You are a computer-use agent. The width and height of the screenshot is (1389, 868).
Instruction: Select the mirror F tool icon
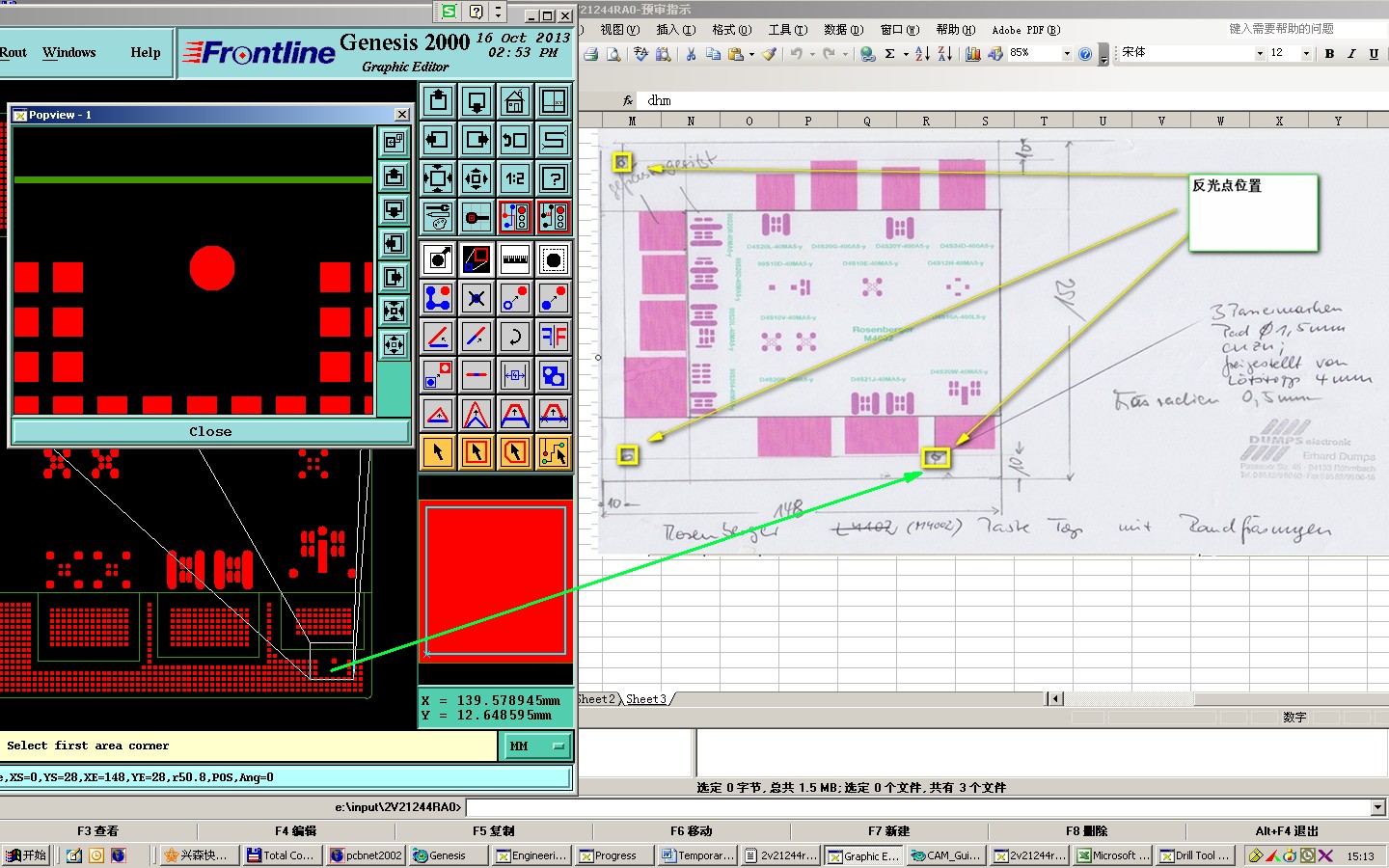[554, 337]
